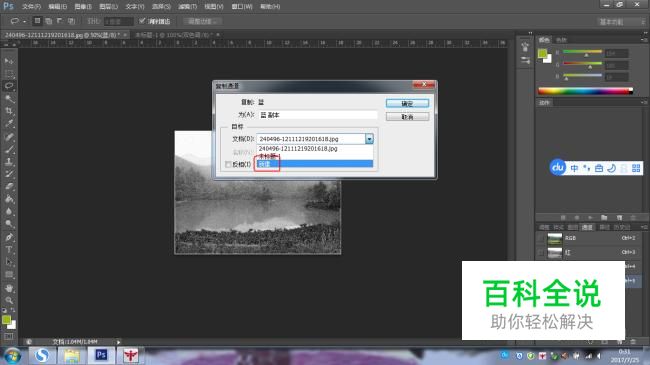Open the Lasso tool preset picker arrow
650x365 pixels.
(24, 21)
